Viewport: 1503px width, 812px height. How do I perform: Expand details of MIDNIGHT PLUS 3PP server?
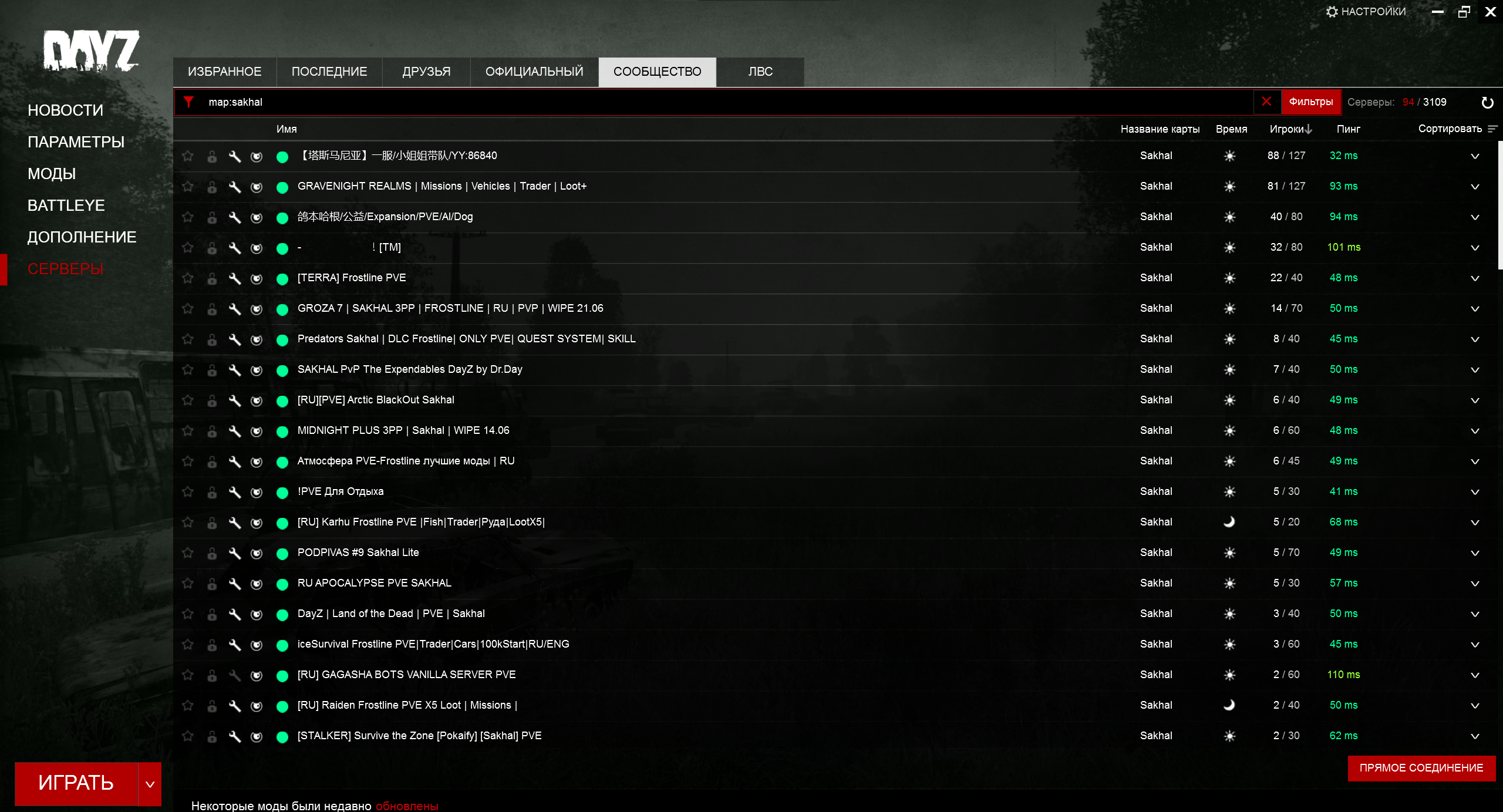pyautogui.click(x=1475, y=431)
